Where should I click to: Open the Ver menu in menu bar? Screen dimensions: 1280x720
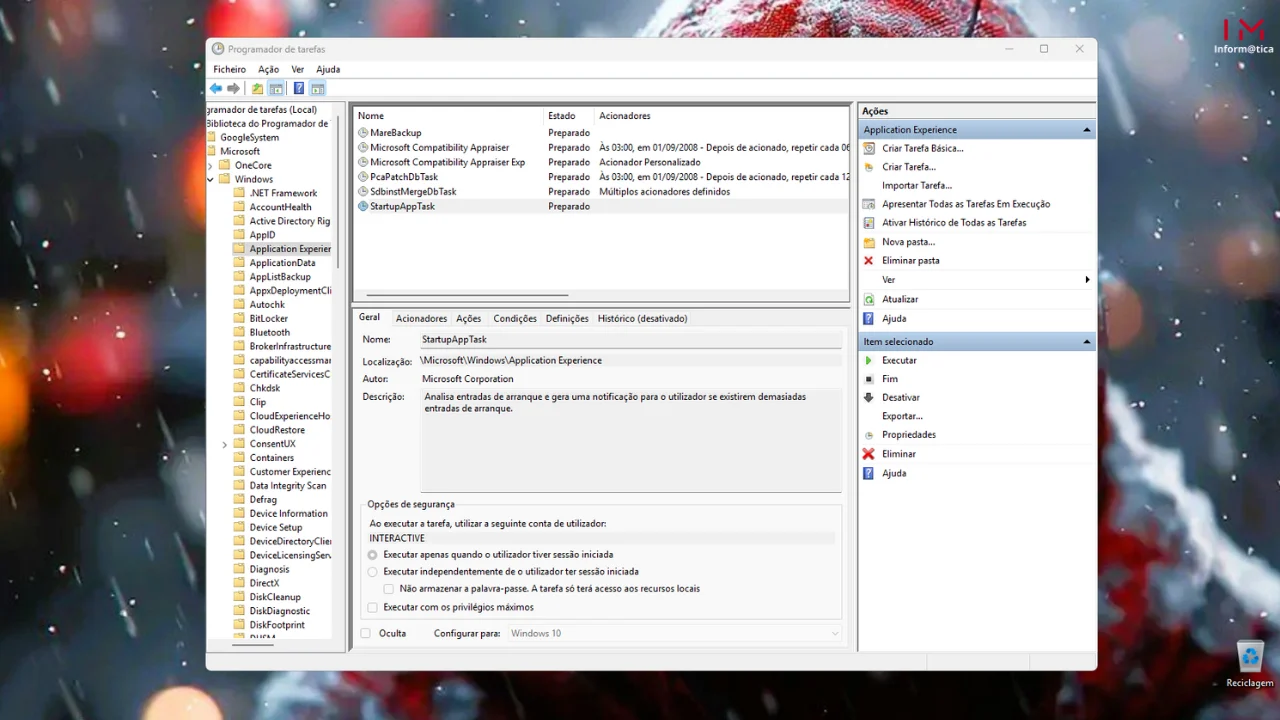tap(297, 69)
